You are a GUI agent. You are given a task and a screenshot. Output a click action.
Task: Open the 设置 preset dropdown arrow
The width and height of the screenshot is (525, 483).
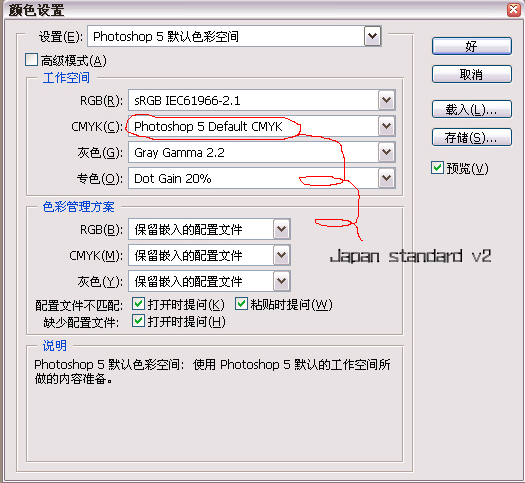(372, 36)
